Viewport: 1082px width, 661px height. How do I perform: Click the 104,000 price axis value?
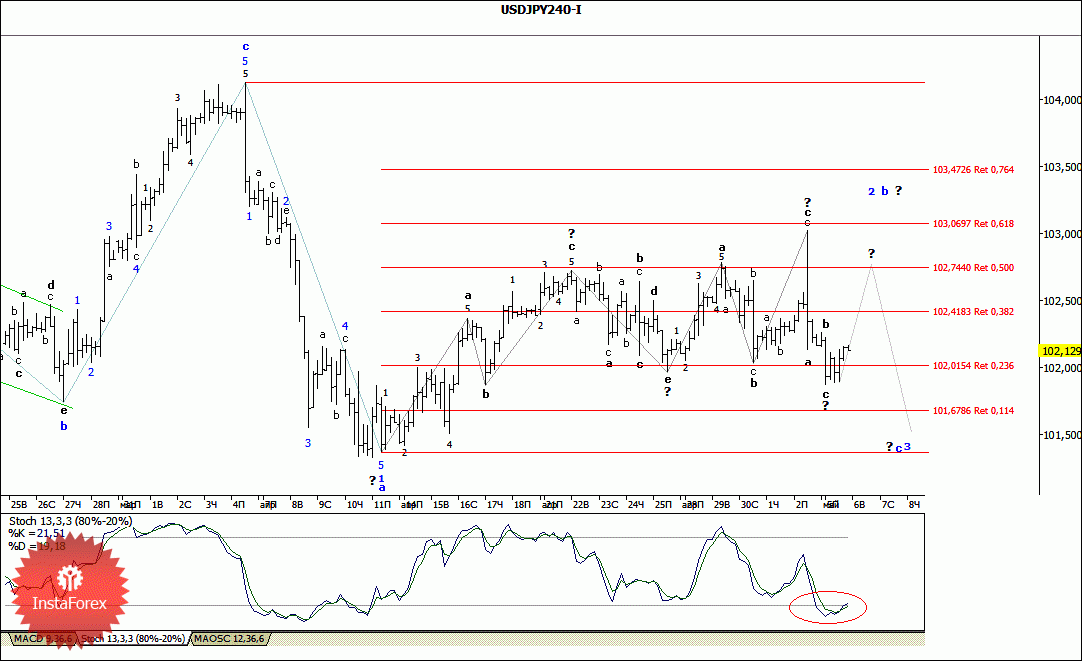1062,100
